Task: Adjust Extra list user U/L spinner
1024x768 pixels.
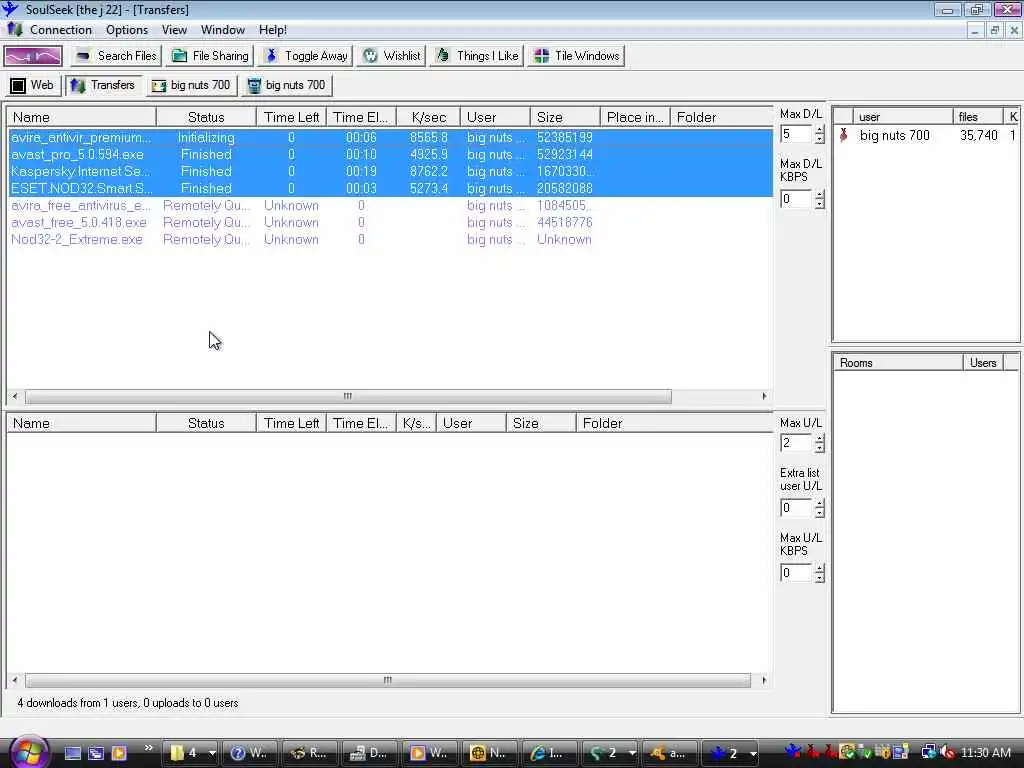Action: pyautogui.click(x=820, y=508)
